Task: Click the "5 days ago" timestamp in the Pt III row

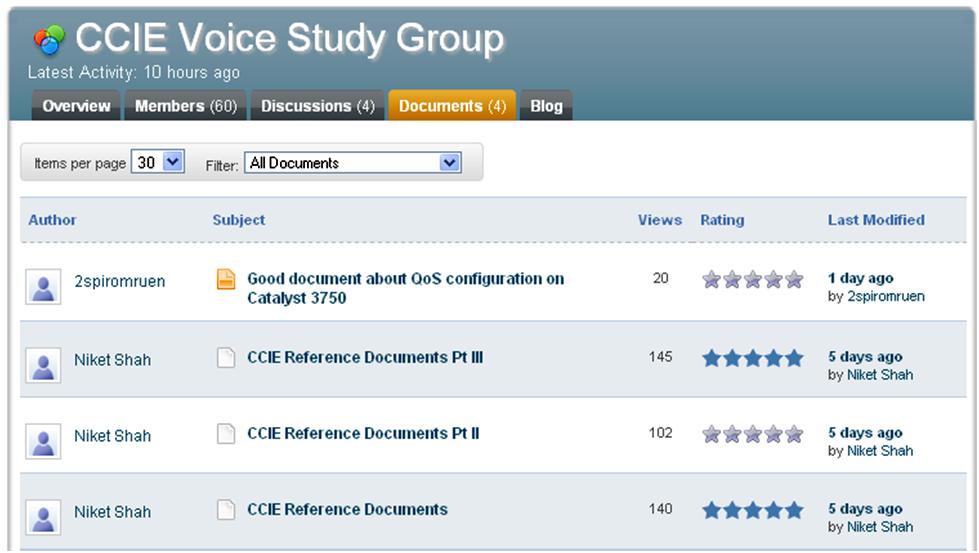Action: 865,357
